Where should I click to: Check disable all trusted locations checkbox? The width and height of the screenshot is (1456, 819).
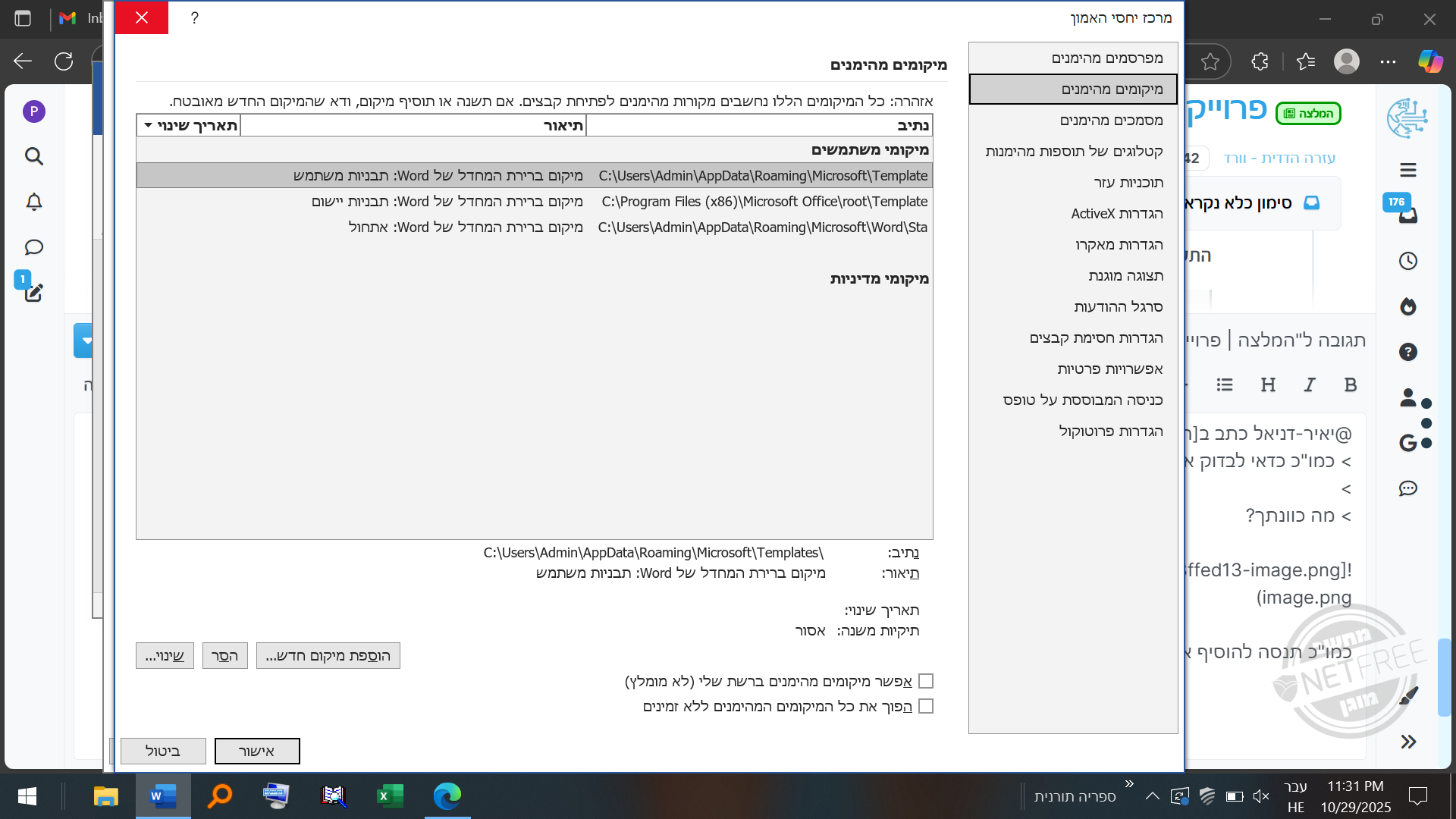[925, 706]
